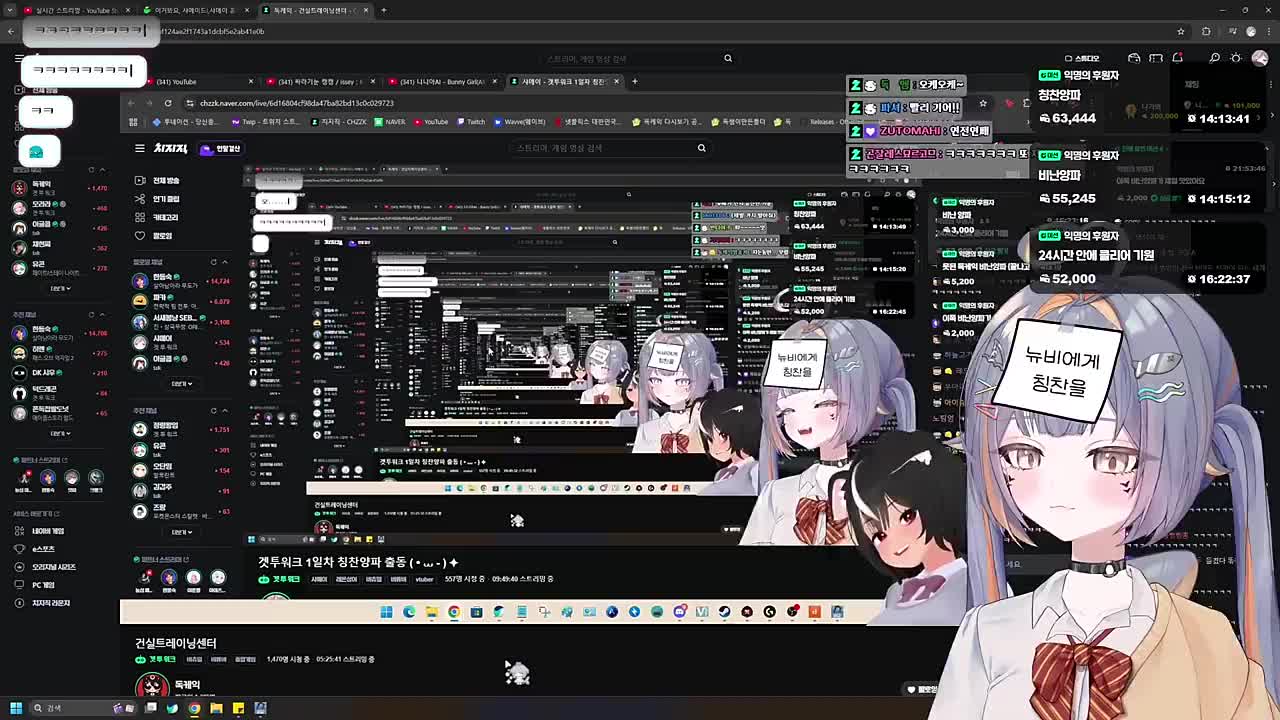
Task: Click the vtuber tag under the stream title
Action: tap(425, 579)
